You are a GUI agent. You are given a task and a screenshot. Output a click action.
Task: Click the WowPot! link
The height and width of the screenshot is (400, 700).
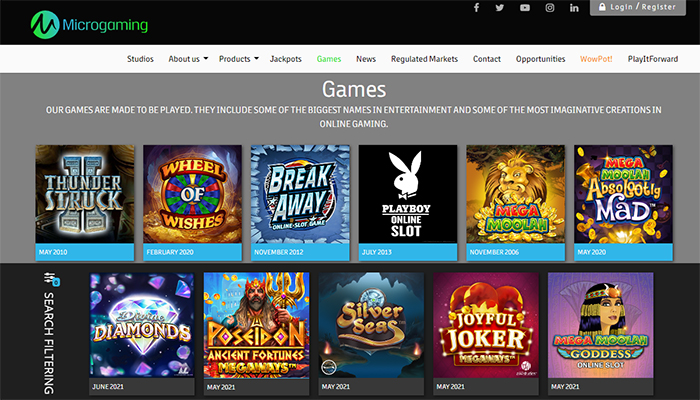coord(596,59)
